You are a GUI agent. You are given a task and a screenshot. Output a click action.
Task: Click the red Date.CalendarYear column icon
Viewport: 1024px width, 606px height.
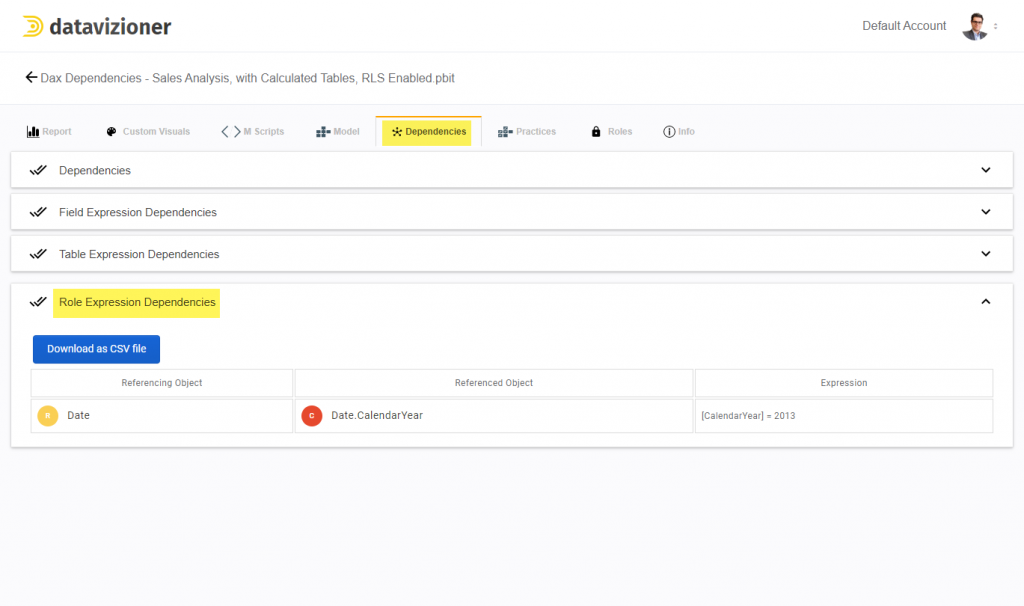312,415
